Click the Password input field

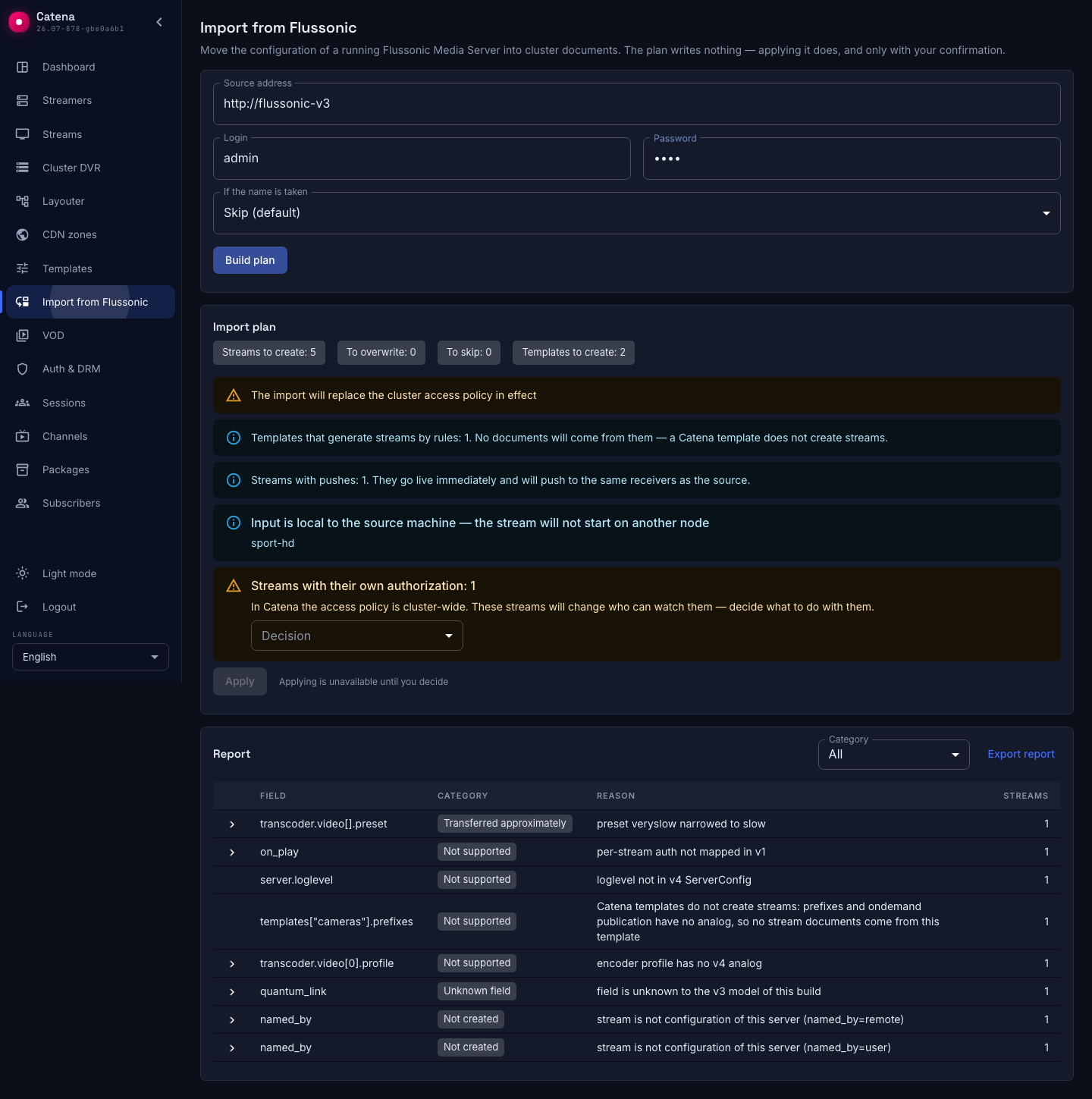852,159
